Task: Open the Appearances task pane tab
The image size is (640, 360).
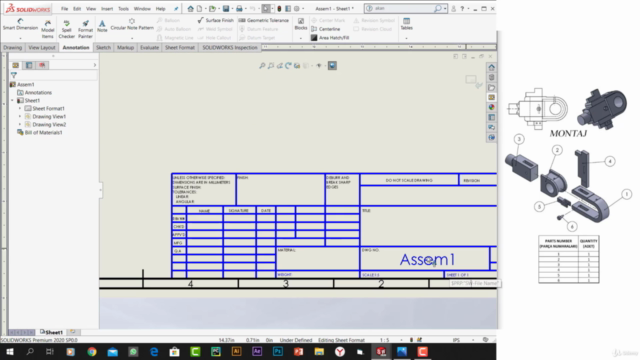Action: [x=491, y=107]
